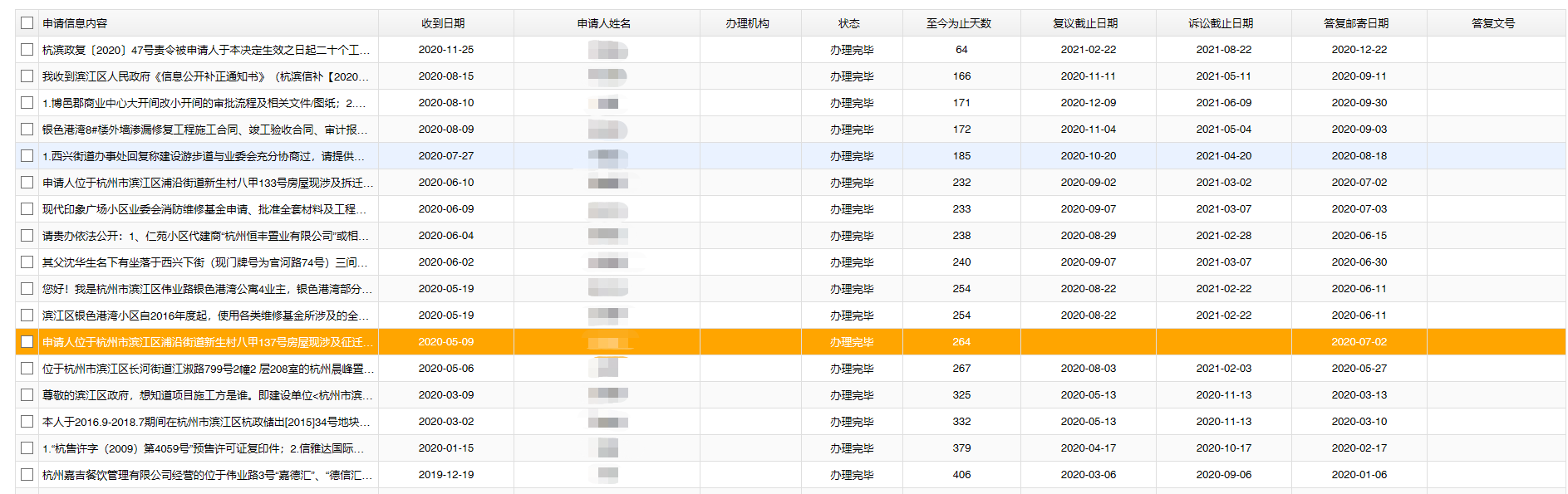Click the 复议截止日期 column header
1568x494 pixels.
(x=1085, y=23)
